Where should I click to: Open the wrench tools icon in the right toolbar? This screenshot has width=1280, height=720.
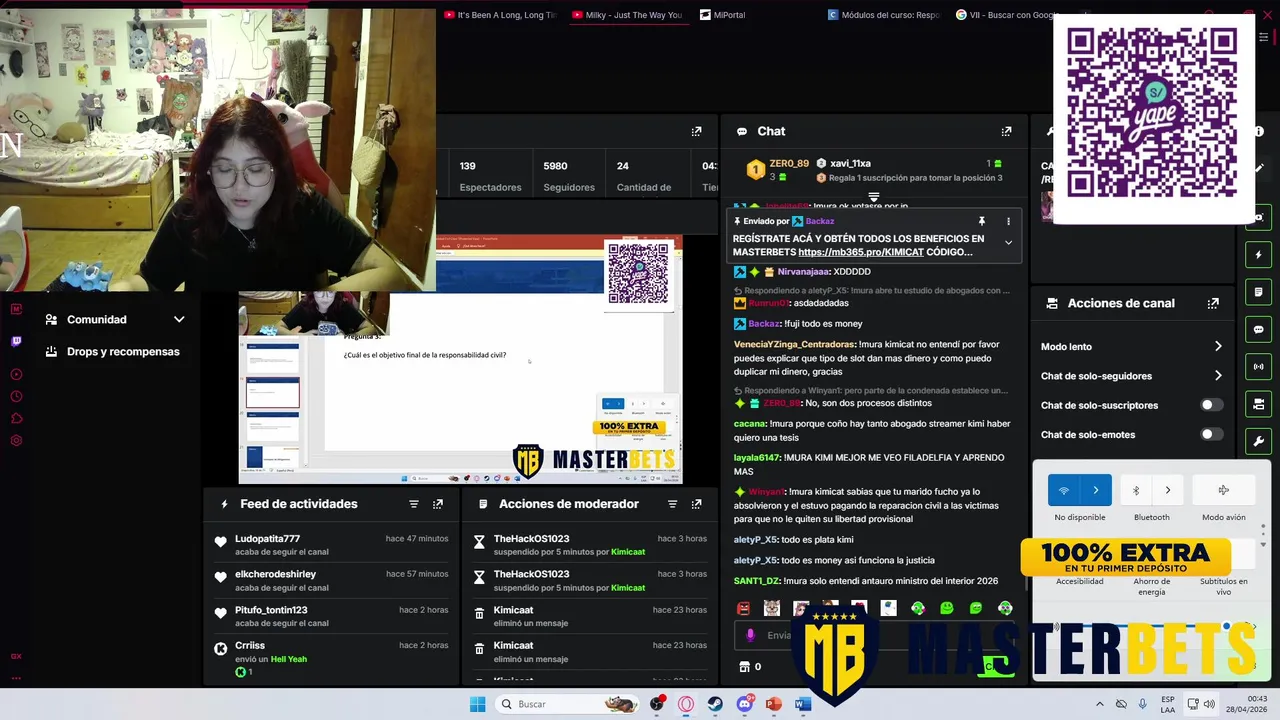pos(1259,441)
